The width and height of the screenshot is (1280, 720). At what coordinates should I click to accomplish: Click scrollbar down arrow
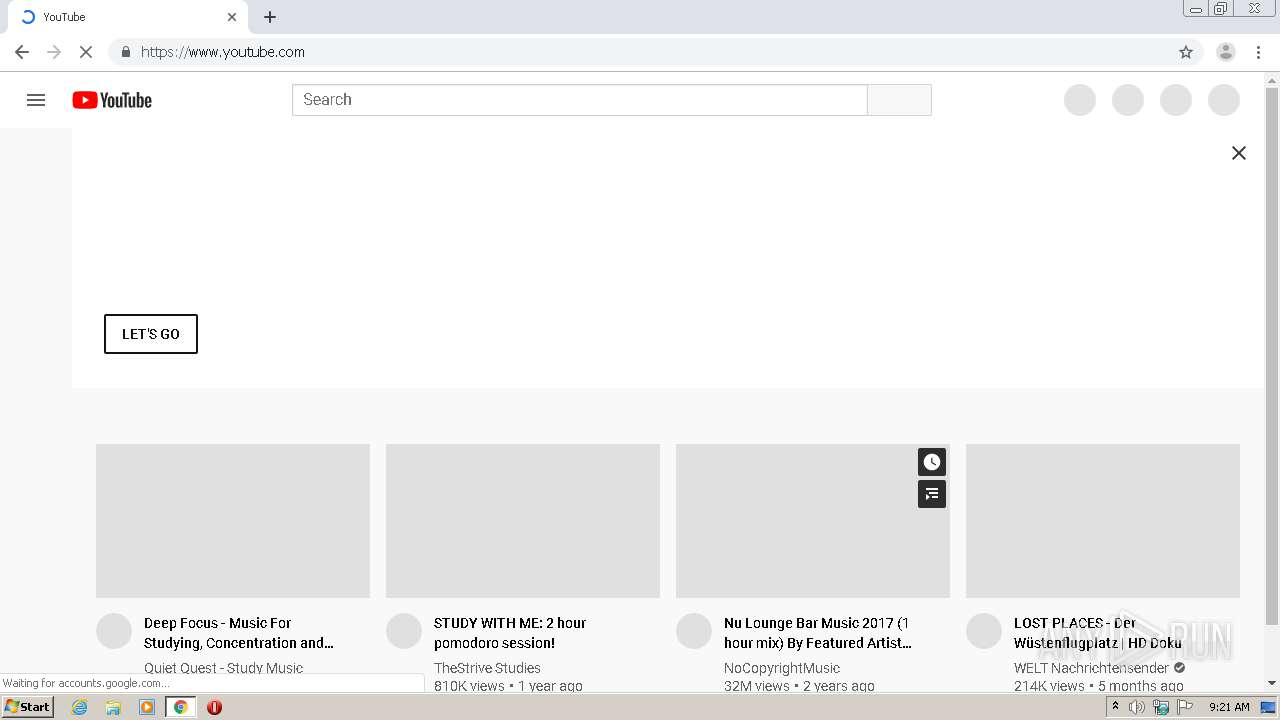pyautogui.click(x=1272, y=683)
